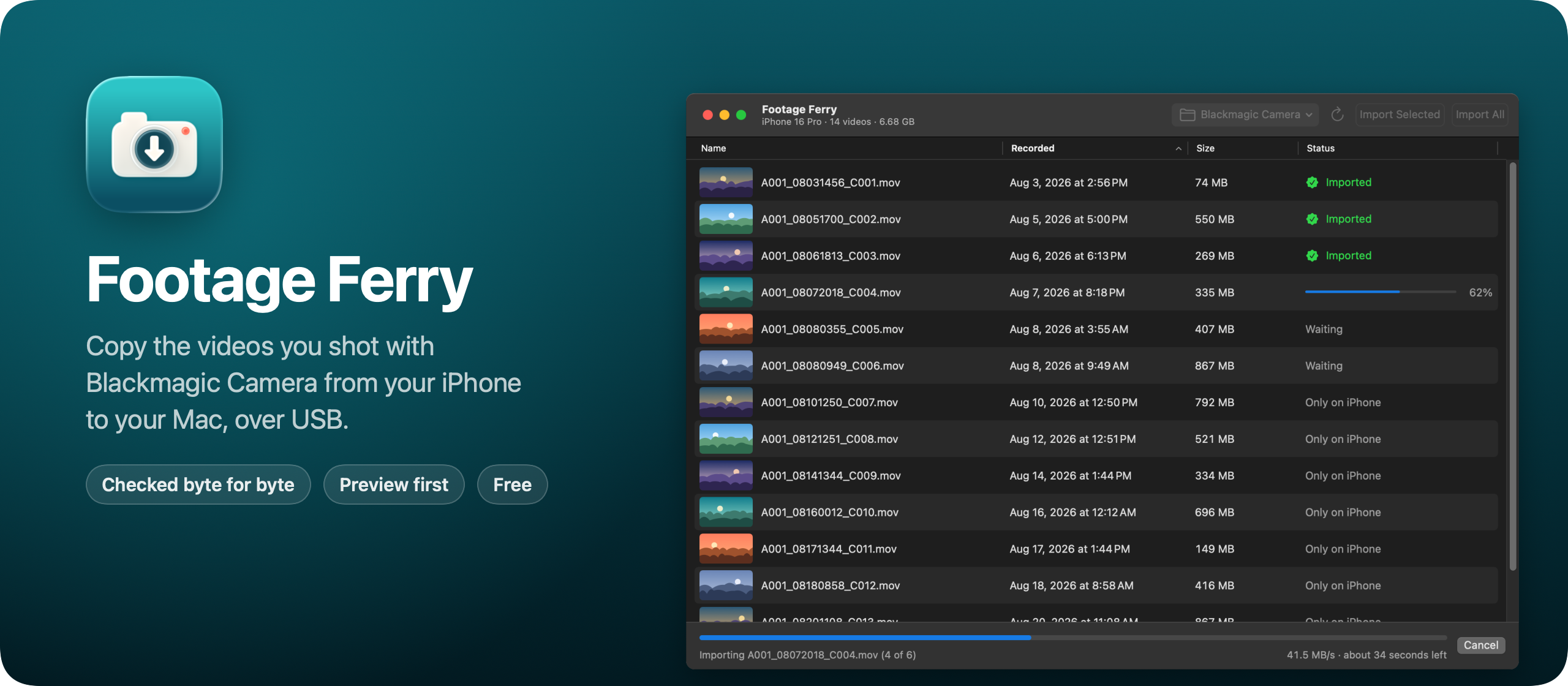Cancel the current import
Screen dimensions: 1568x686
coord(1480,645)
